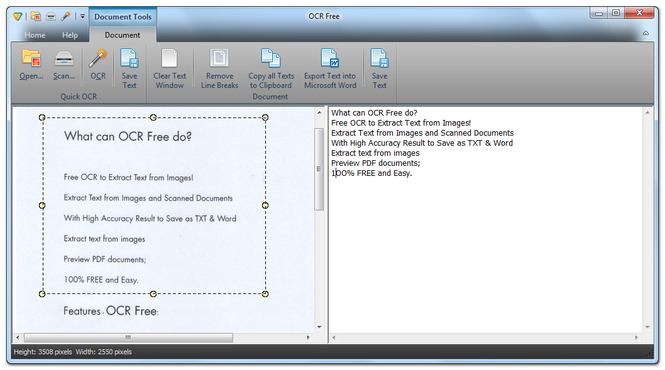Click the top-right selection handle
Viewport: 665px width, 370px height.
(x=265, y=118)
